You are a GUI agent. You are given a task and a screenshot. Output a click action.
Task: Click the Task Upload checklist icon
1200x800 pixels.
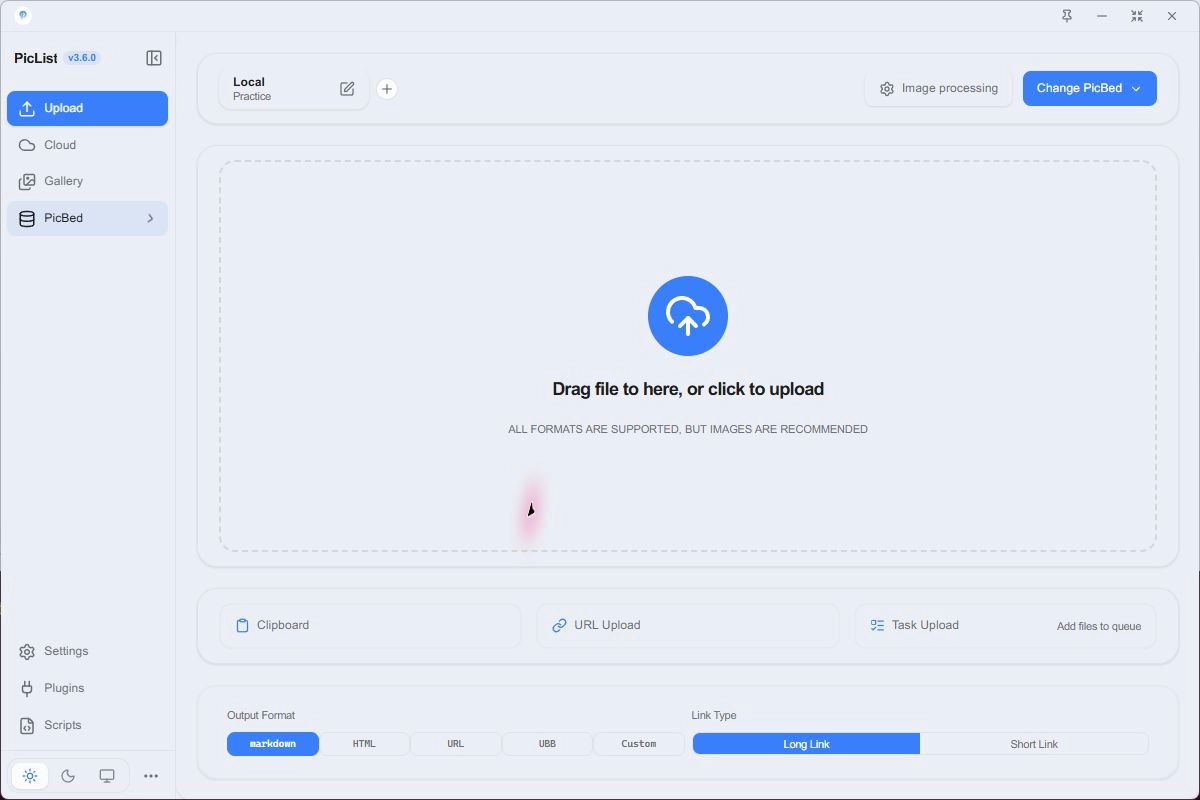[x=877, y=626]
